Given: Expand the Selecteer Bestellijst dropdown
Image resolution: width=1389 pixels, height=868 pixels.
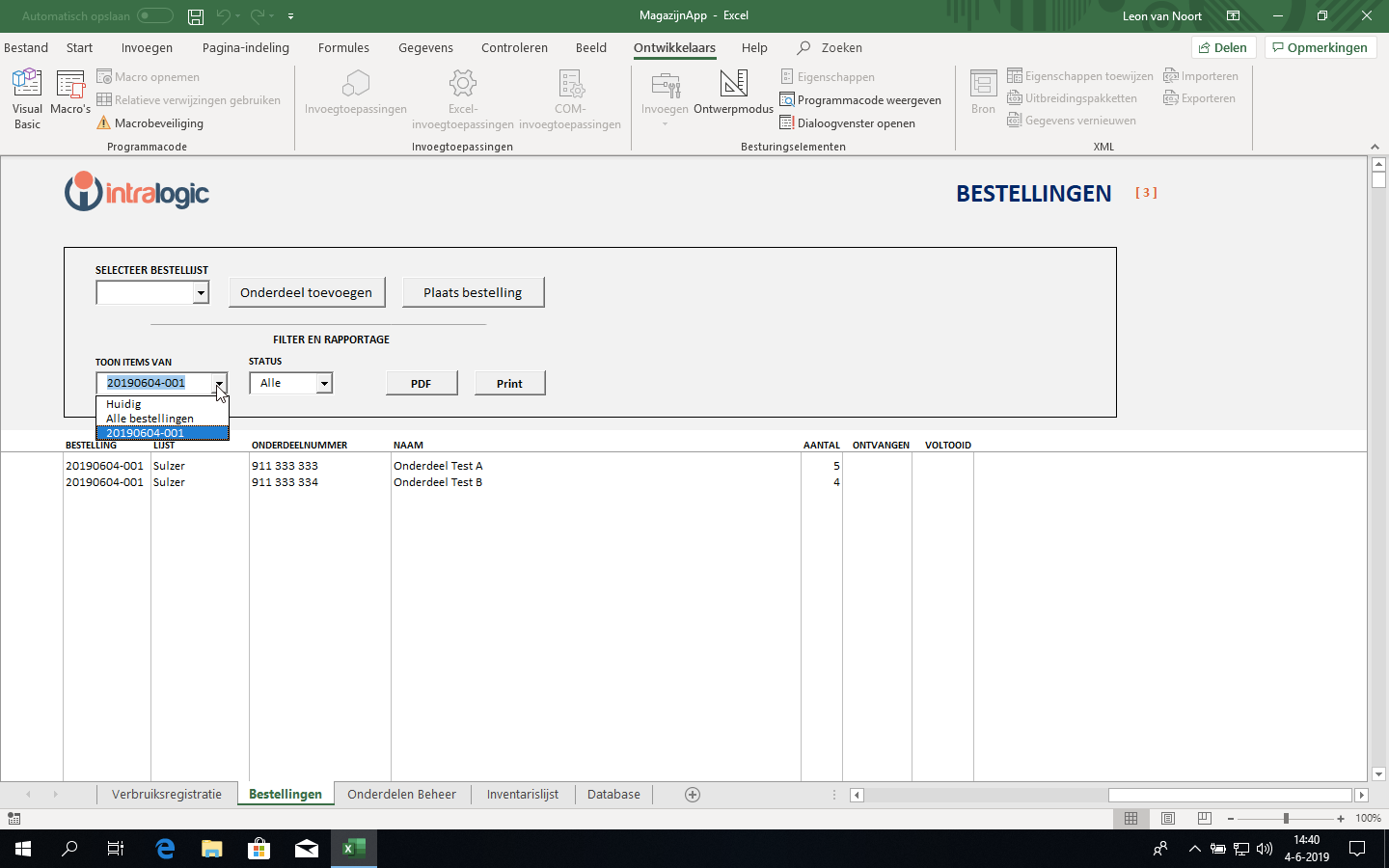Looking at the screenshot, I should tap(201, 293).
